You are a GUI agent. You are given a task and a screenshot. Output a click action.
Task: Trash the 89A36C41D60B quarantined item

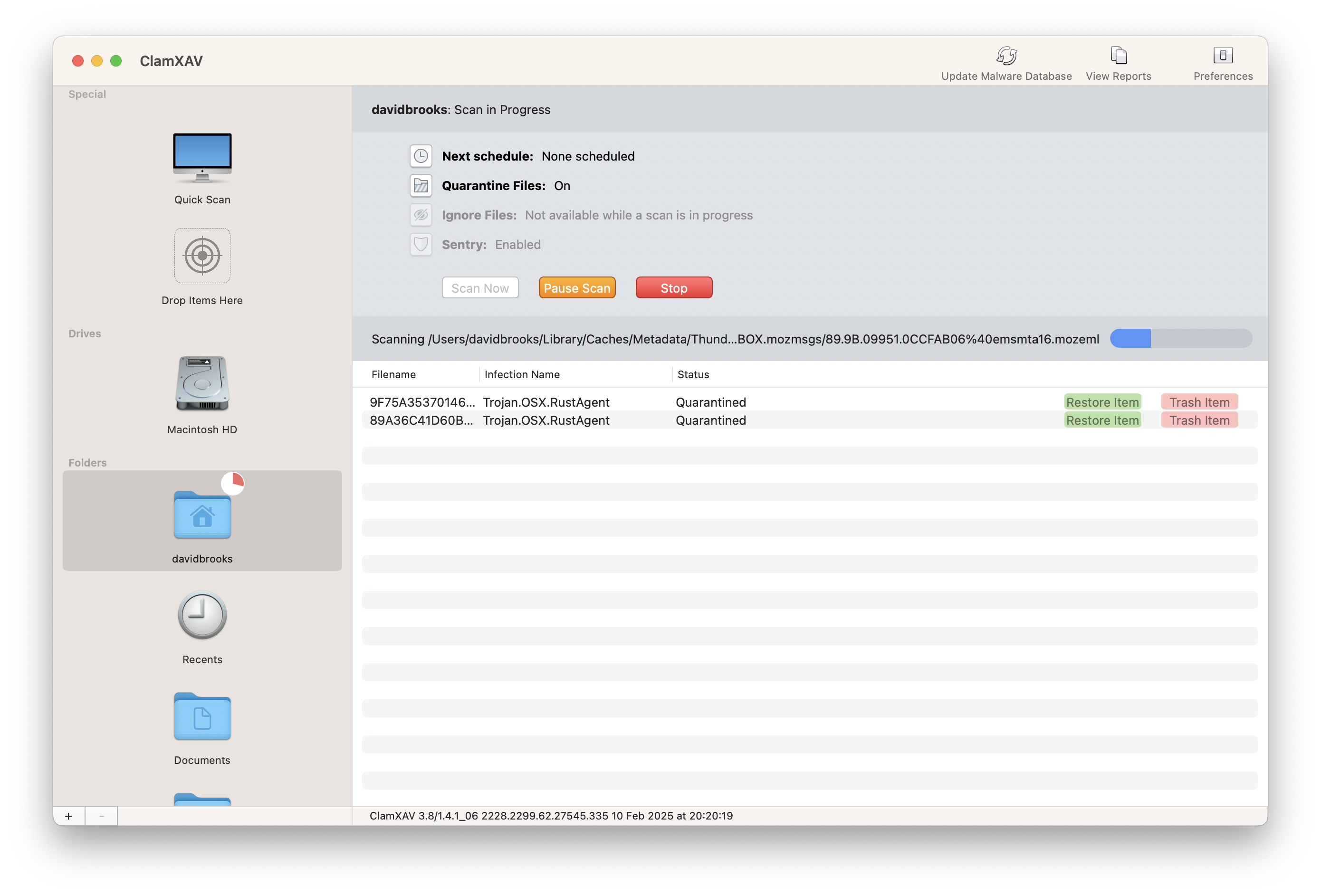pos(1199,420)
